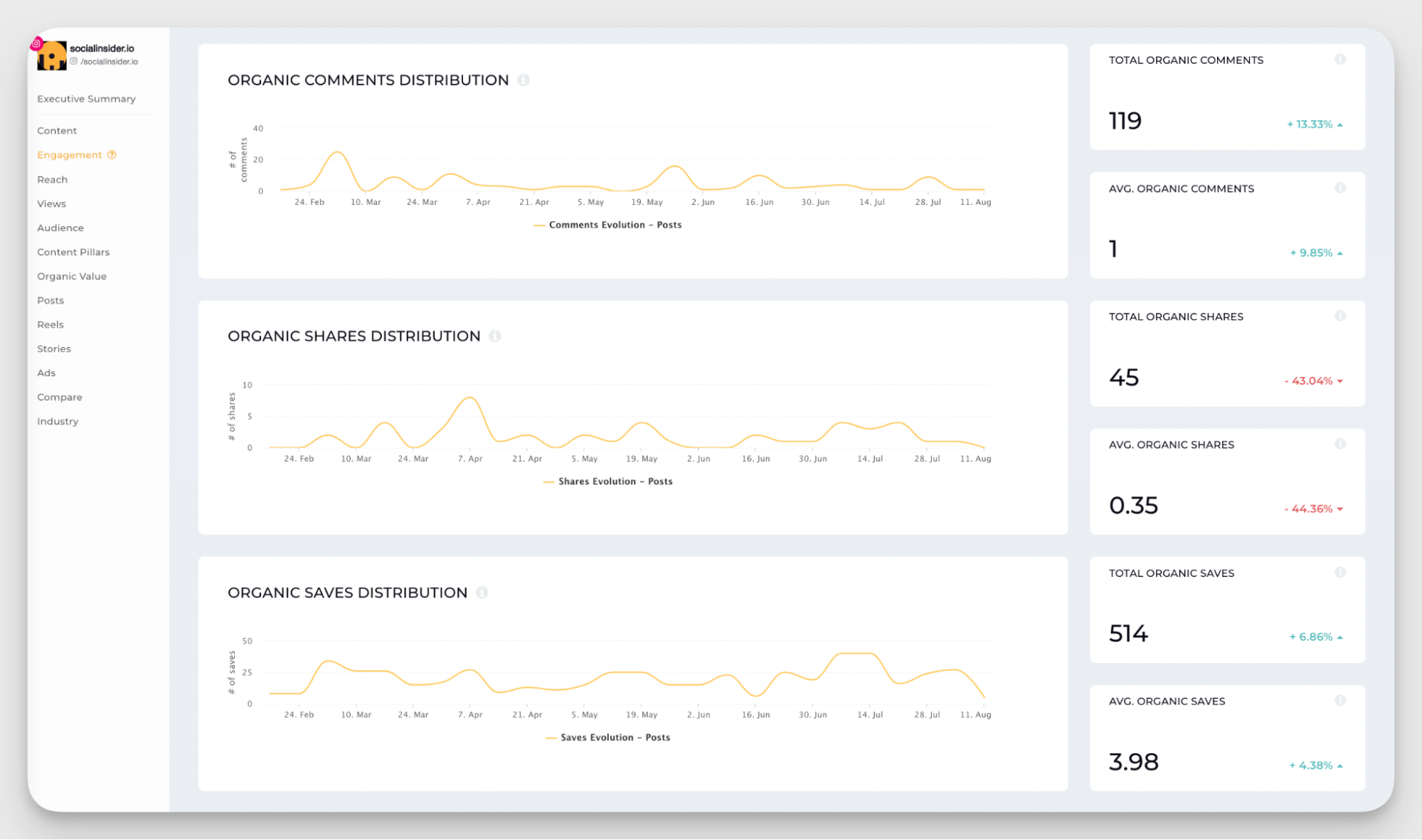
Task: Click info icon on Total Organic Comments card
Action: click(x=1340, y=60)
